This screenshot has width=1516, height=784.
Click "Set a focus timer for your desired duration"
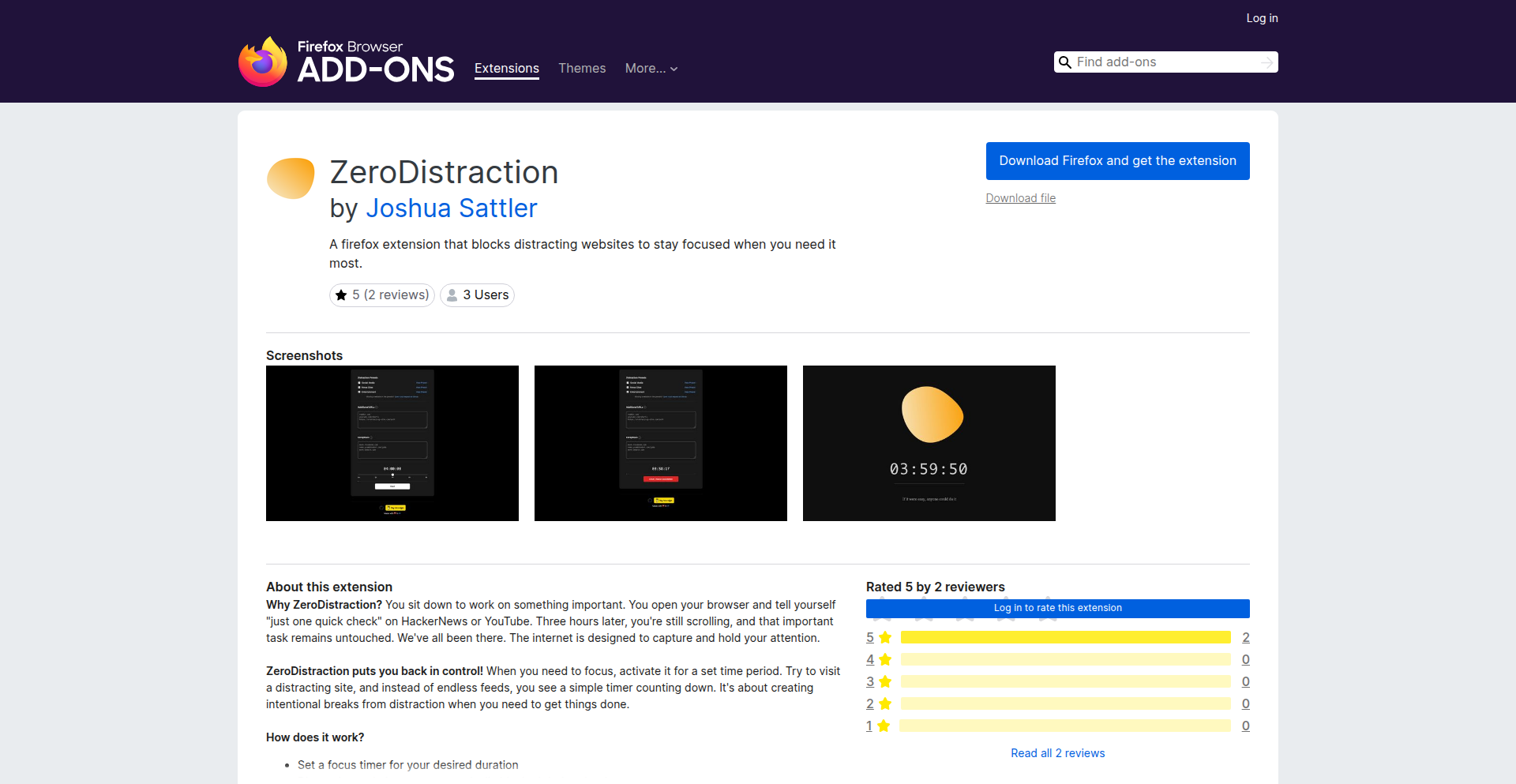point(408,765)
